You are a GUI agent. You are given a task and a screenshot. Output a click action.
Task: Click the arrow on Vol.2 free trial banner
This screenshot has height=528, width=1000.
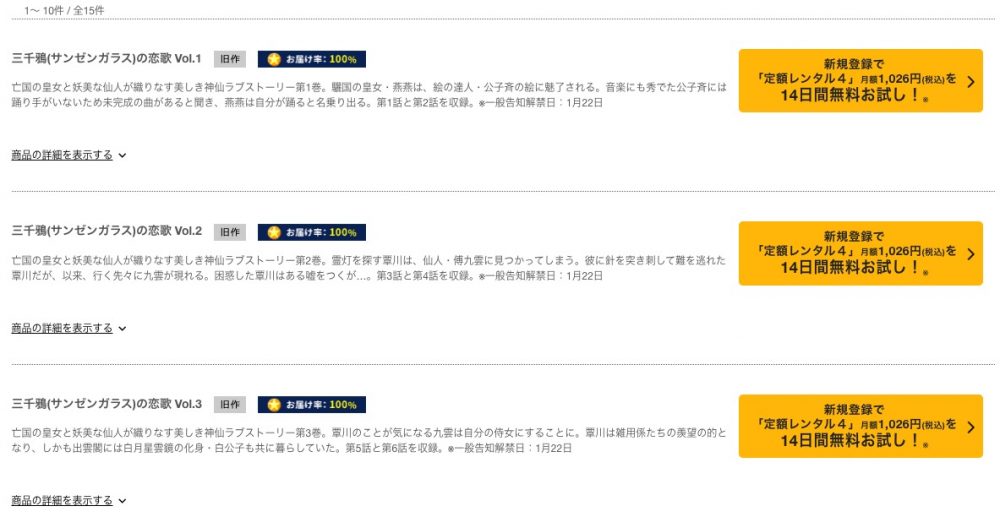click(x=971, y=254)
